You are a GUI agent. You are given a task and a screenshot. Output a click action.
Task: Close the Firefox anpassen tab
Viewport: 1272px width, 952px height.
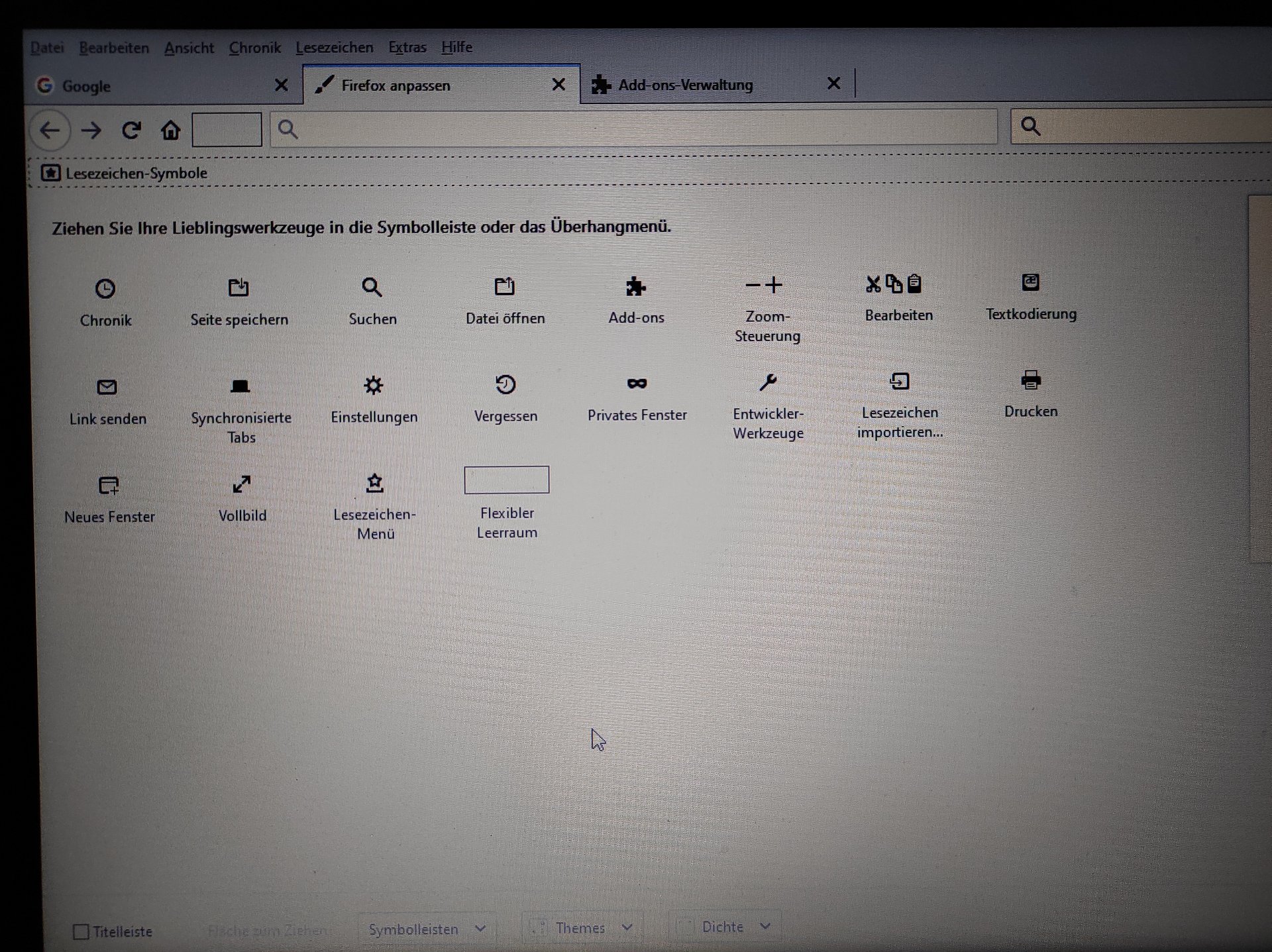pyautogui.click(x=559, y=85)
